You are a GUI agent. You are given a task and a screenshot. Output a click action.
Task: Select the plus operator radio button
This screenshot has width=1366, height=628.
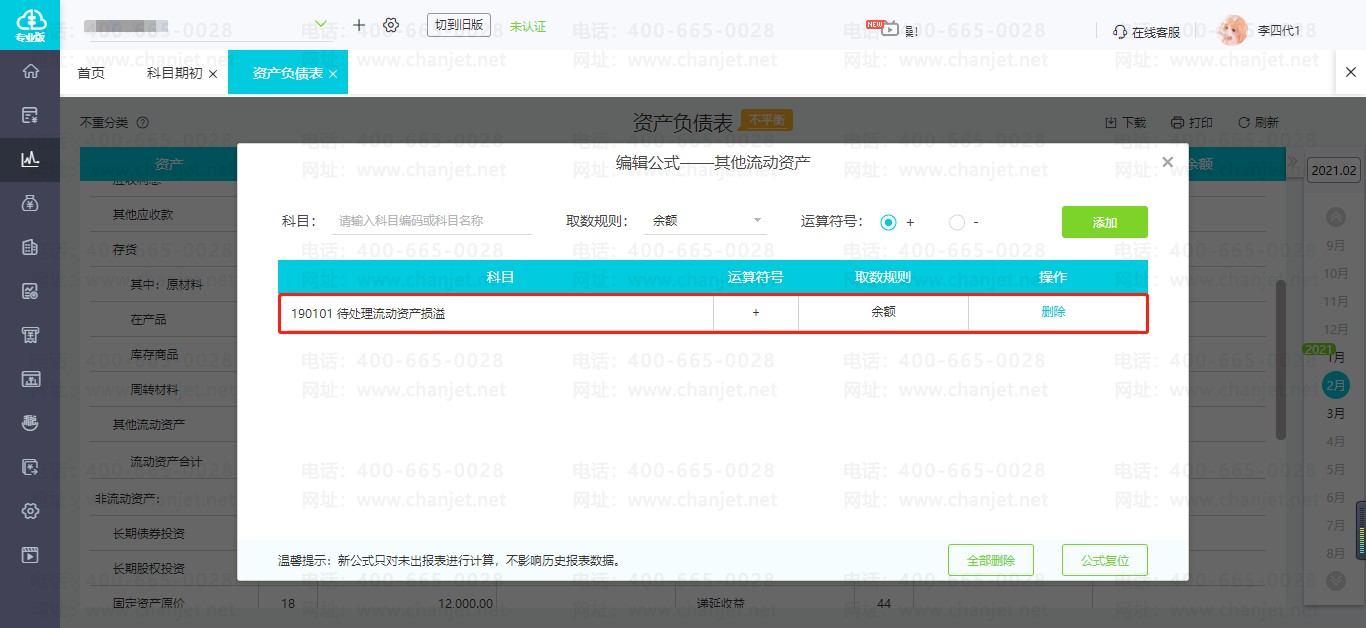pos(888,222)
